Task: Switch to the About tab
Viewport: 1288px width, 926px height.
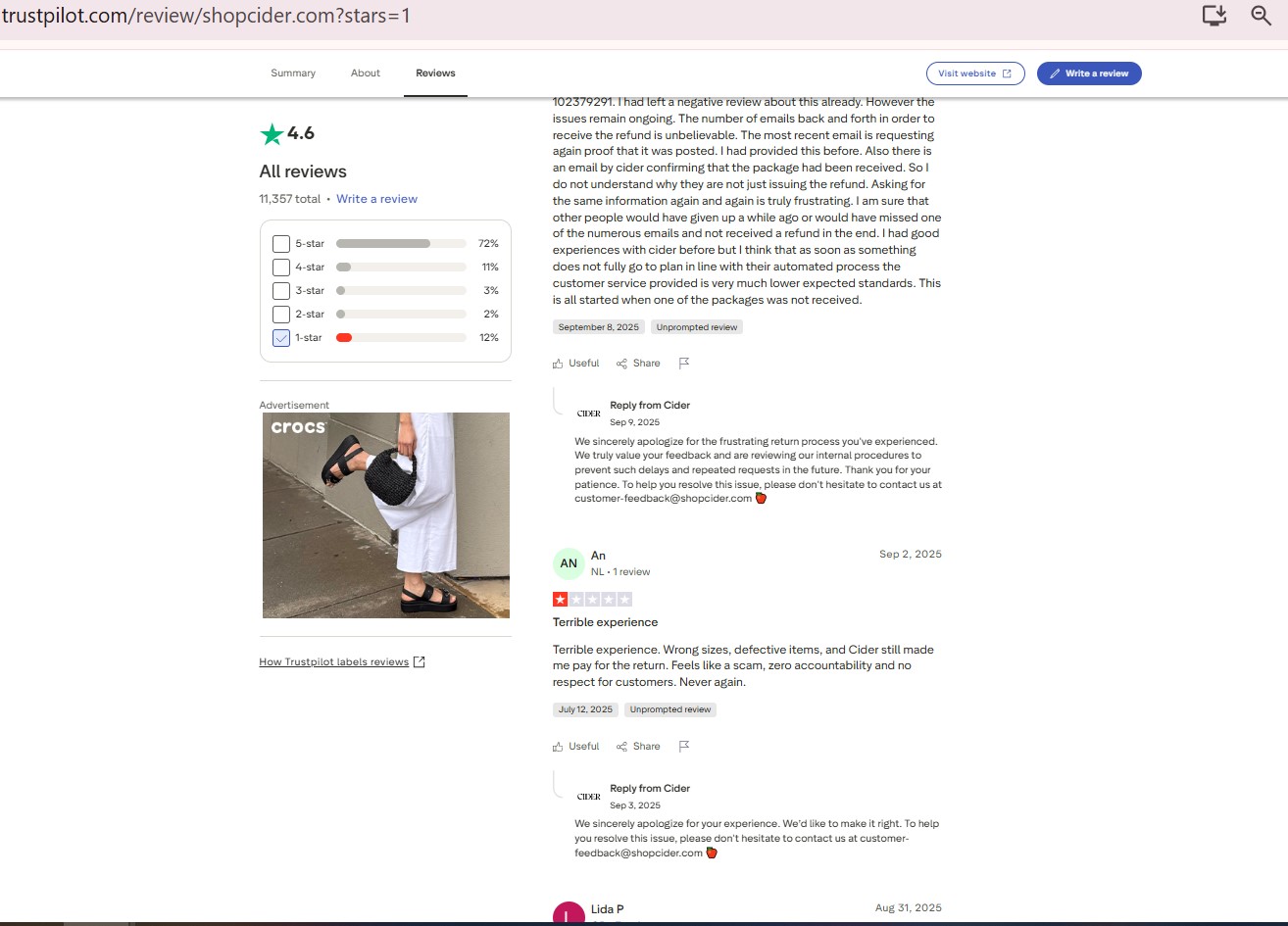Action: coord(366,73)
